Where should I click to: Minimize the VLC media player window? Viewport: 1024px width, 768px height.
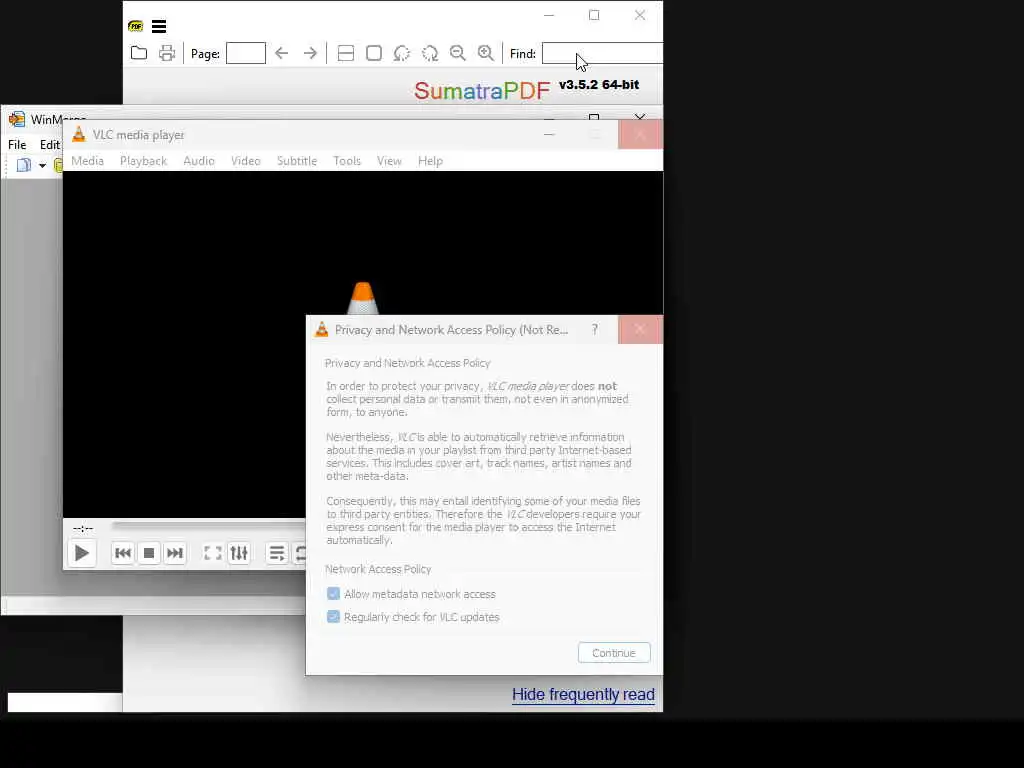pos(549,135)
